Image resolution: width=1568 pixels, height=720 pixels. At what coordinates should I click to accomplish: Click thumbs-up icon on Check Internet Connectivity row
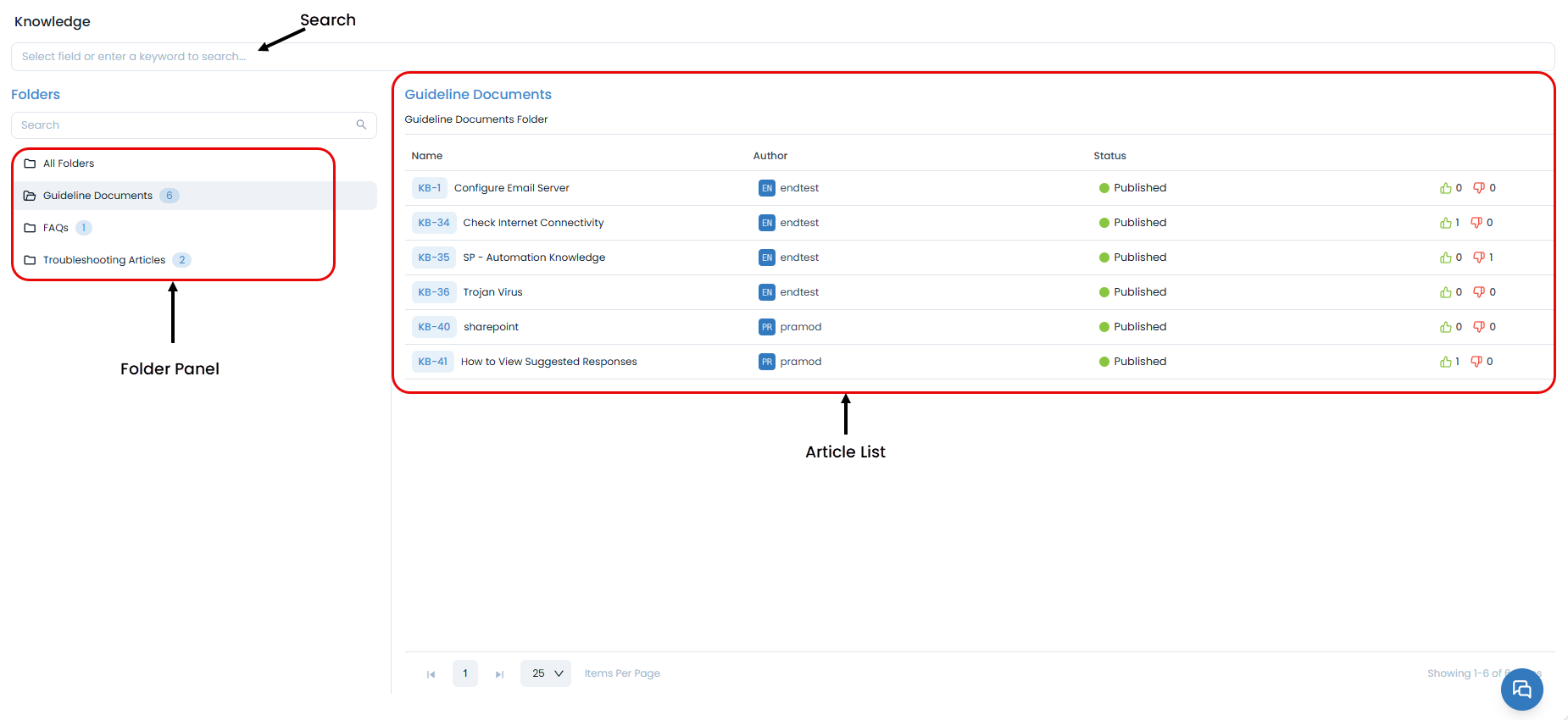pos(1445,223)
